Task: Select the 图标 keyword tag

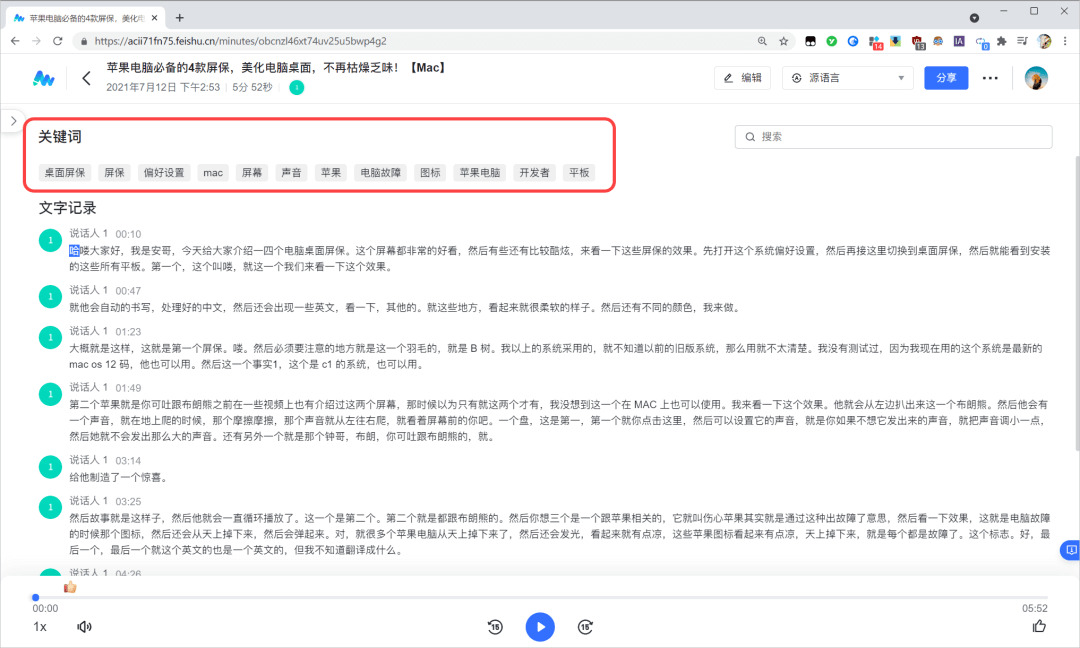Action: 430,172
